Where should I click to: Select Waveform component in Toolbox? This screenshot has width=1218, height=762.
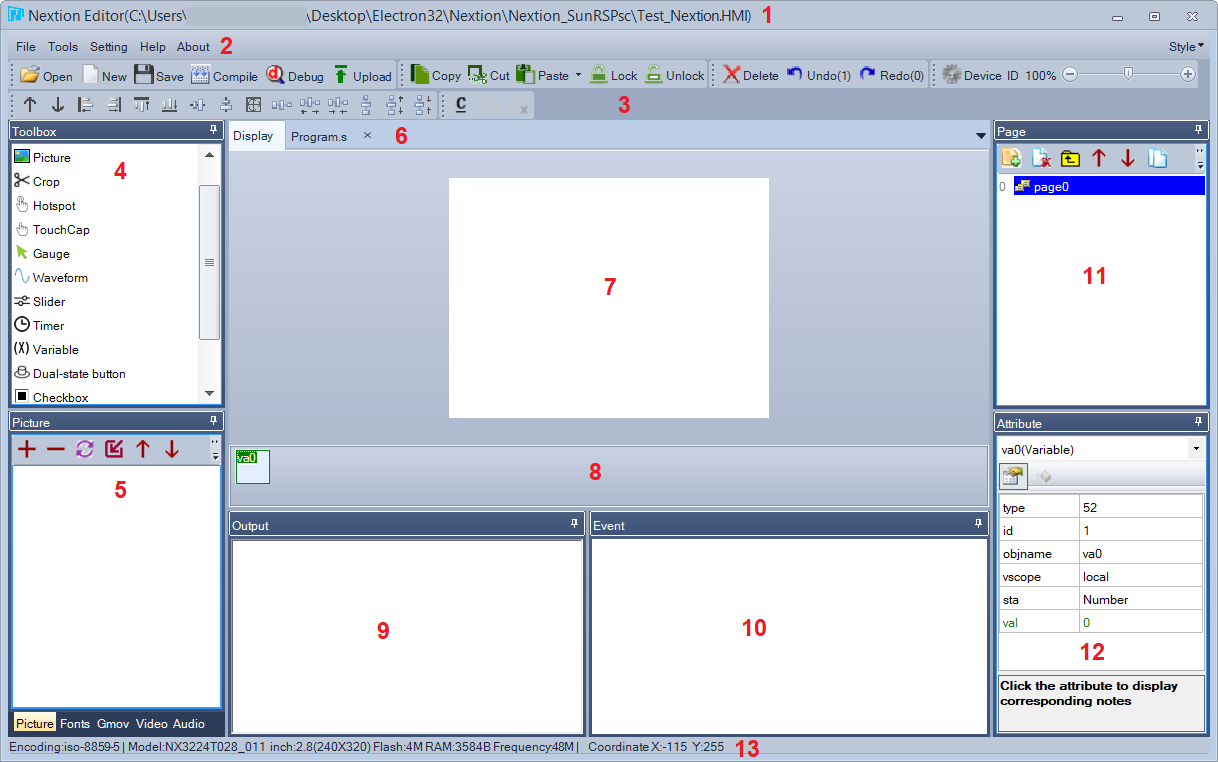51,277
